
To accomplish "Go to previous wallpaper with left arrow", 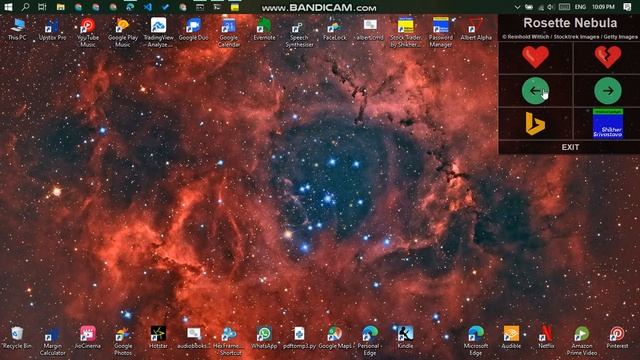I will tap(535, 91).
